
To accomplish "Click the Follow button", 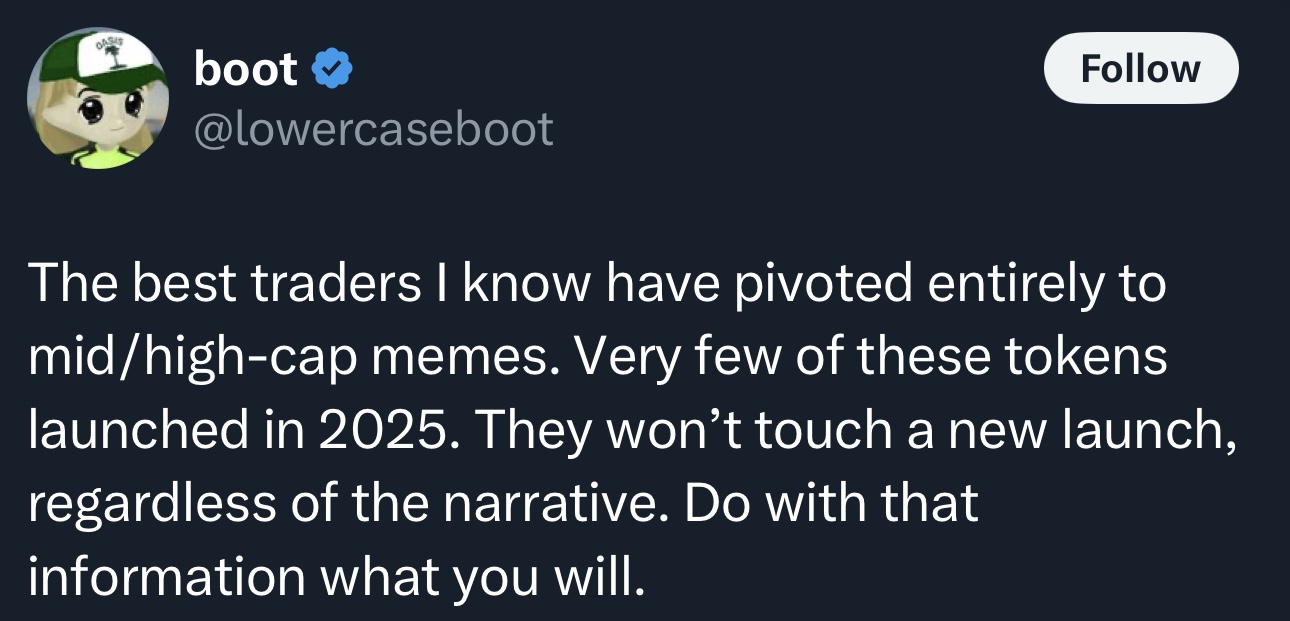I will pos(1140,68).
